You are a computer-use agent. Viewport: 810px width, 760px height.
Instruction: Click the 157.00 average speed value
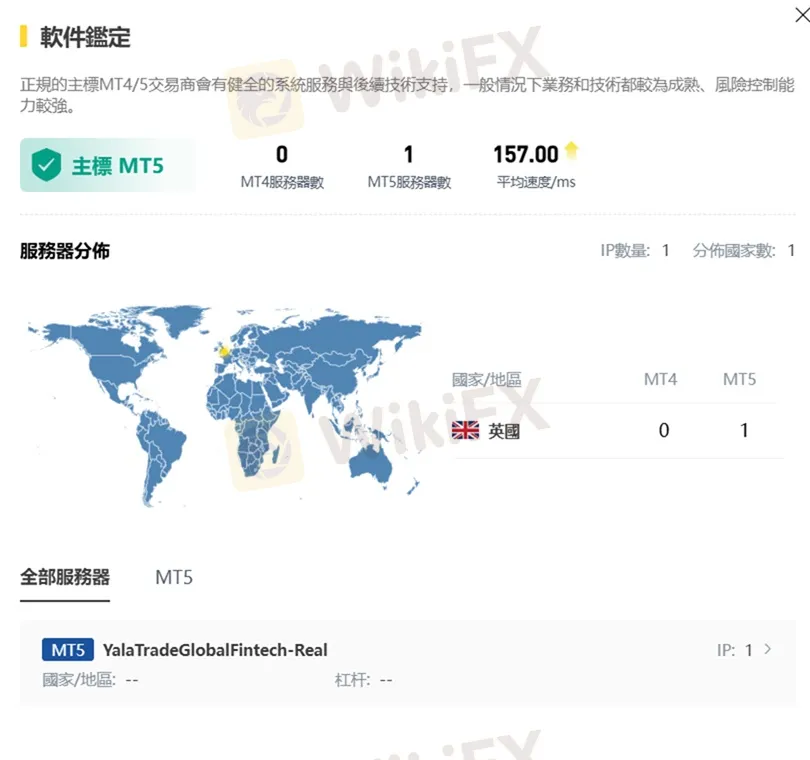[524, 154]
